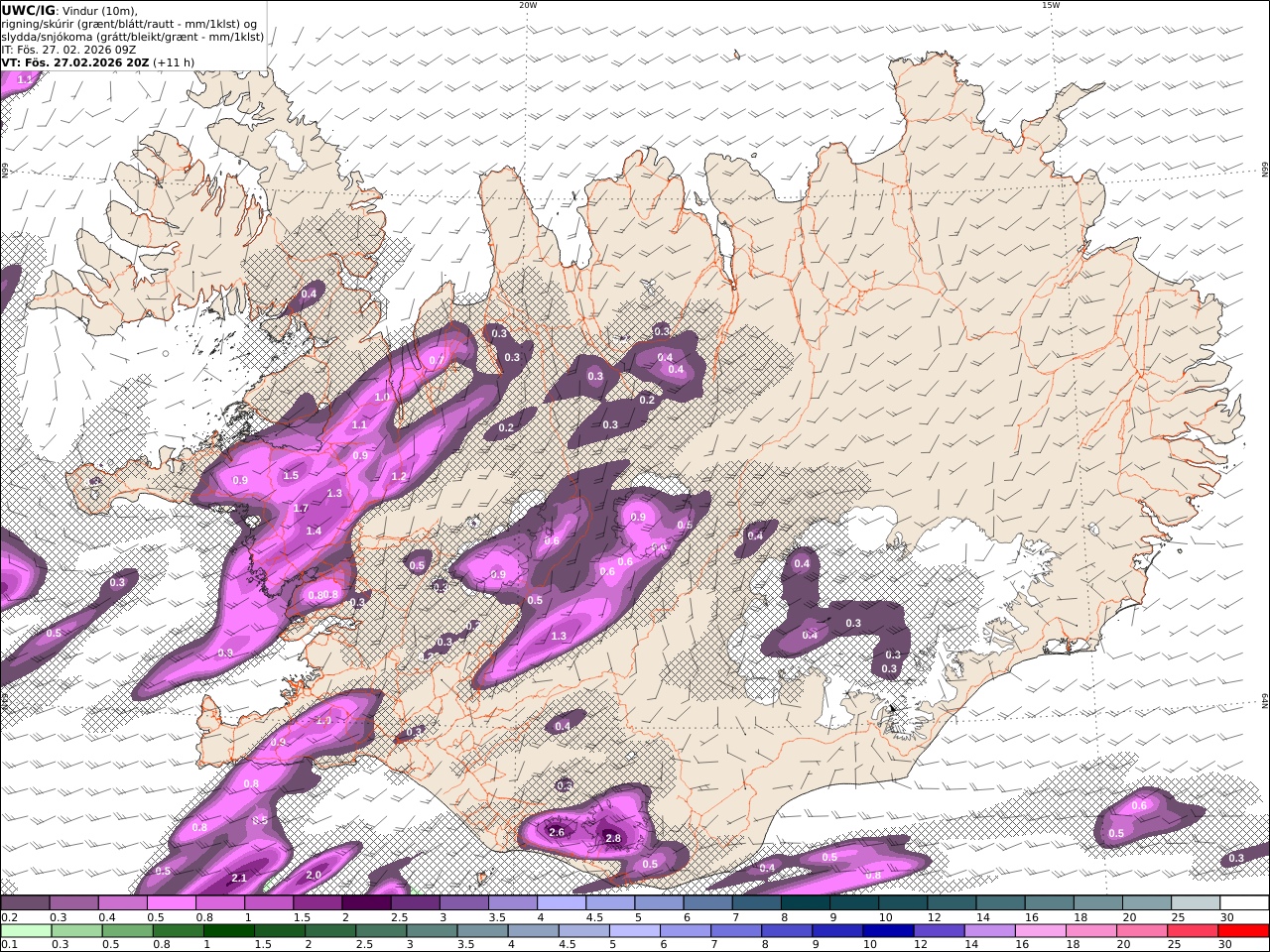Click the pale grey snow swatch labeled 25
This screenshot has width=1270, height=952.
[1195, 902]
